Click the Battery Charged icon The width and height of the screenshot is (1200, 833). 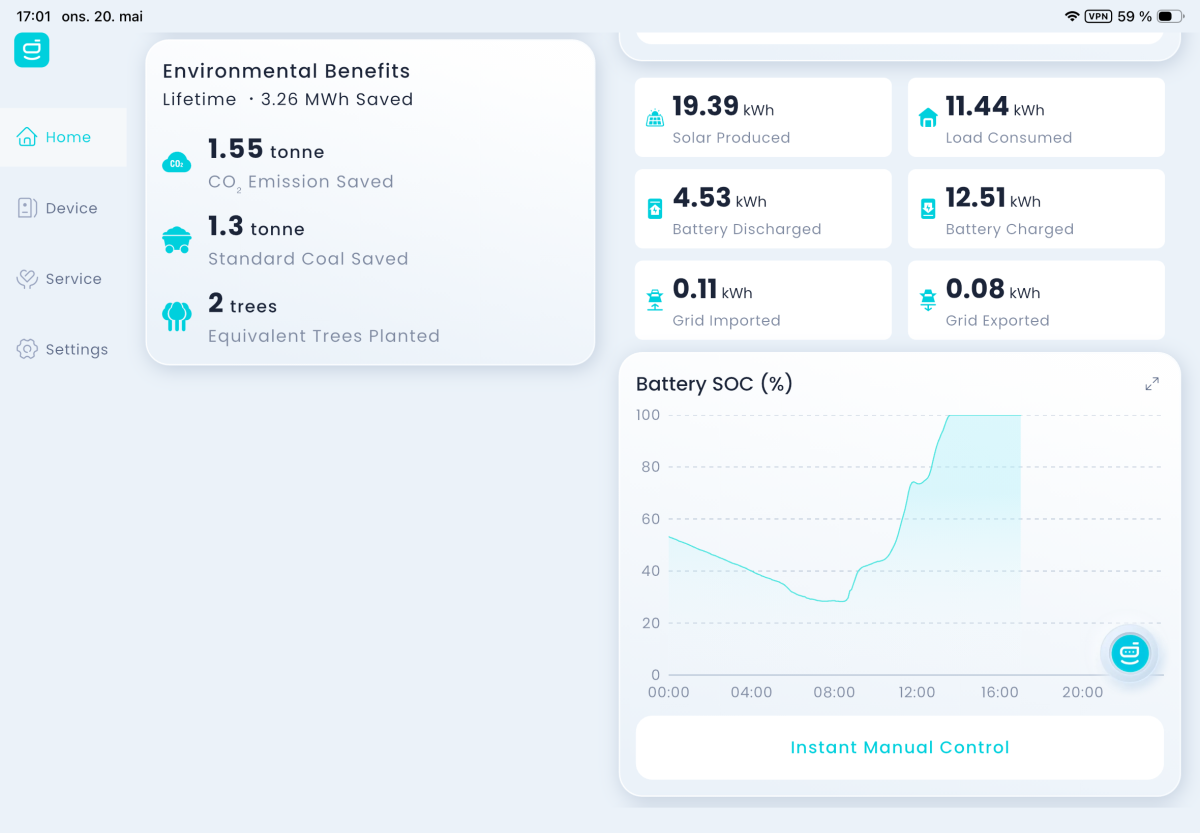[928, 209]
